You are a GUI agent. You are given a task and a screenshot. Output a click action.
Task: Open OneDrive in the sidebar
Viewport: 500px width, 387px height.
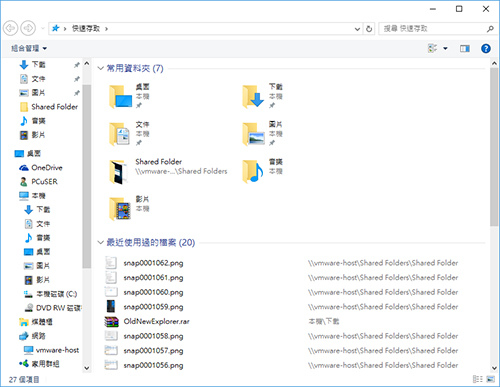coord(41,168)
